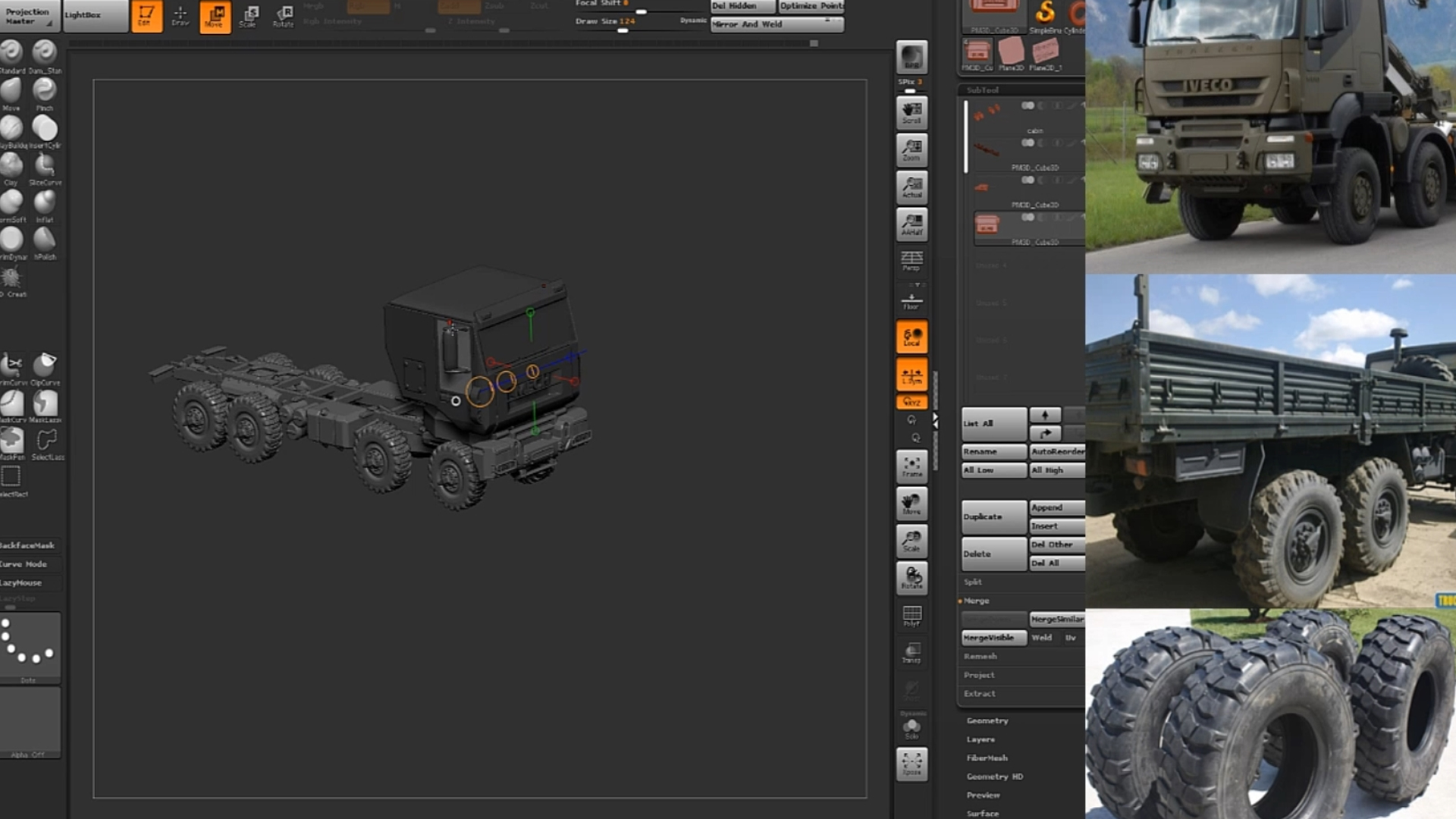Toggle the Persp perspective mode
The height and width of the screenshot is (819, 1456).
912,261
